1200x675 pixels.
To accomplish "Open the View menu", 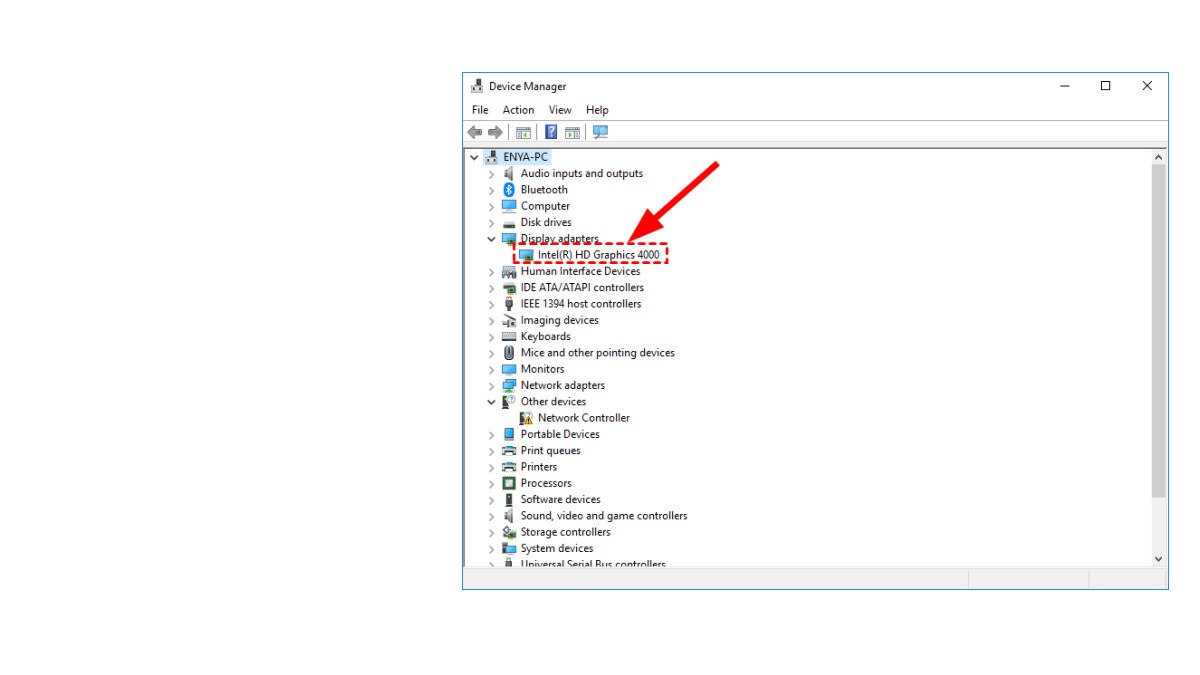I will [560, 110].
